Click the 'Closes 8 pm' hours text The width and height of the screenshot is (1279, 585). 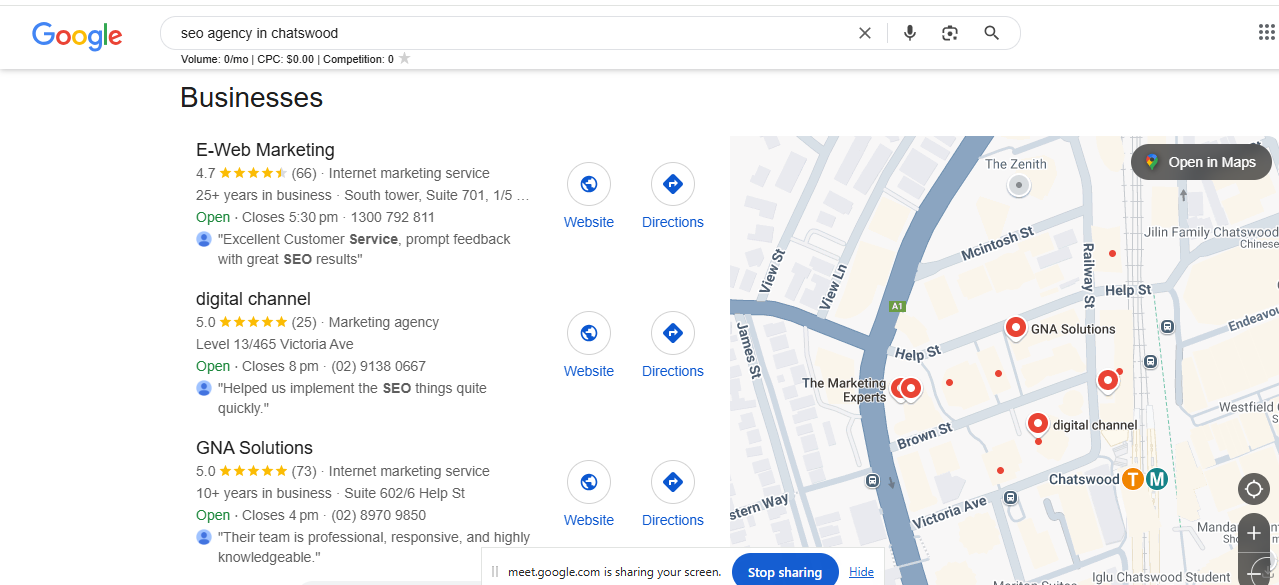[x=280, y=366]
